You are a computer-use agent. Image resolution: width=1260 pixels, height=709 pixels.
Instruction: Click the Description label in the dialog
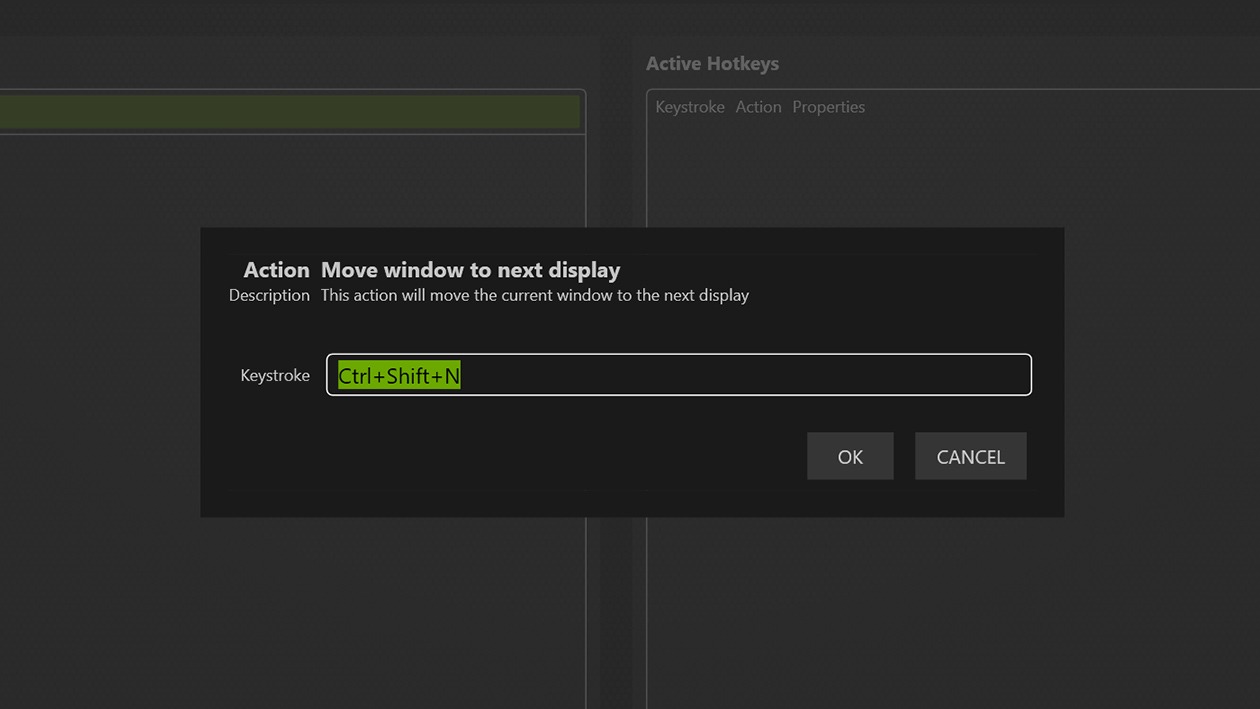(x=269, y=295)
